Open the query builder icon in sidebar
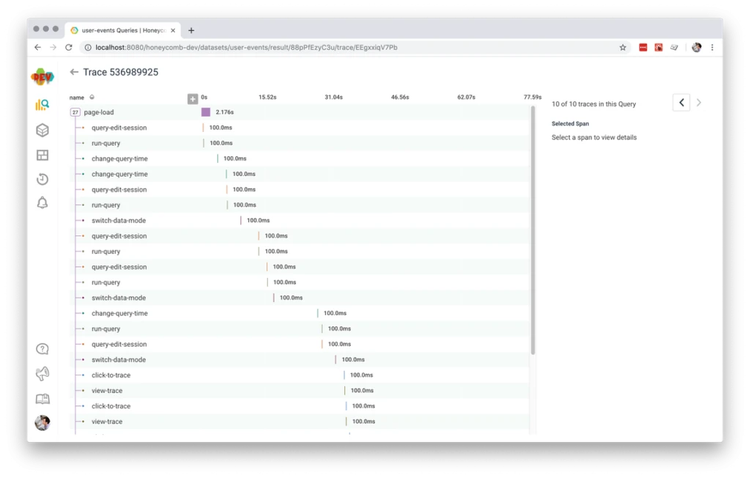 click(x=42, y=104)
